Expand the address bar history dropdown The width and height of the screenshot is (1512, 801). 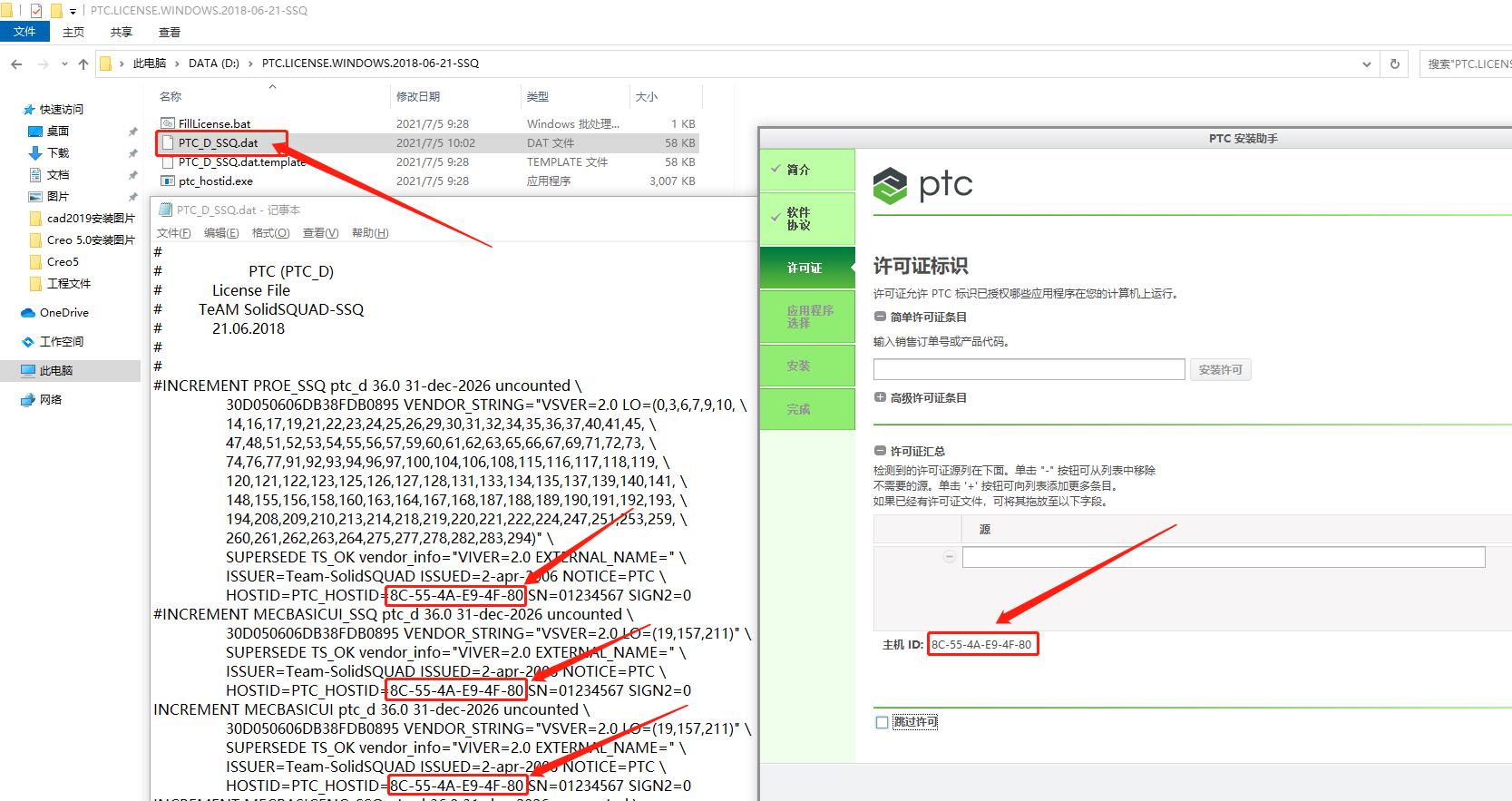pos(1366,63)
